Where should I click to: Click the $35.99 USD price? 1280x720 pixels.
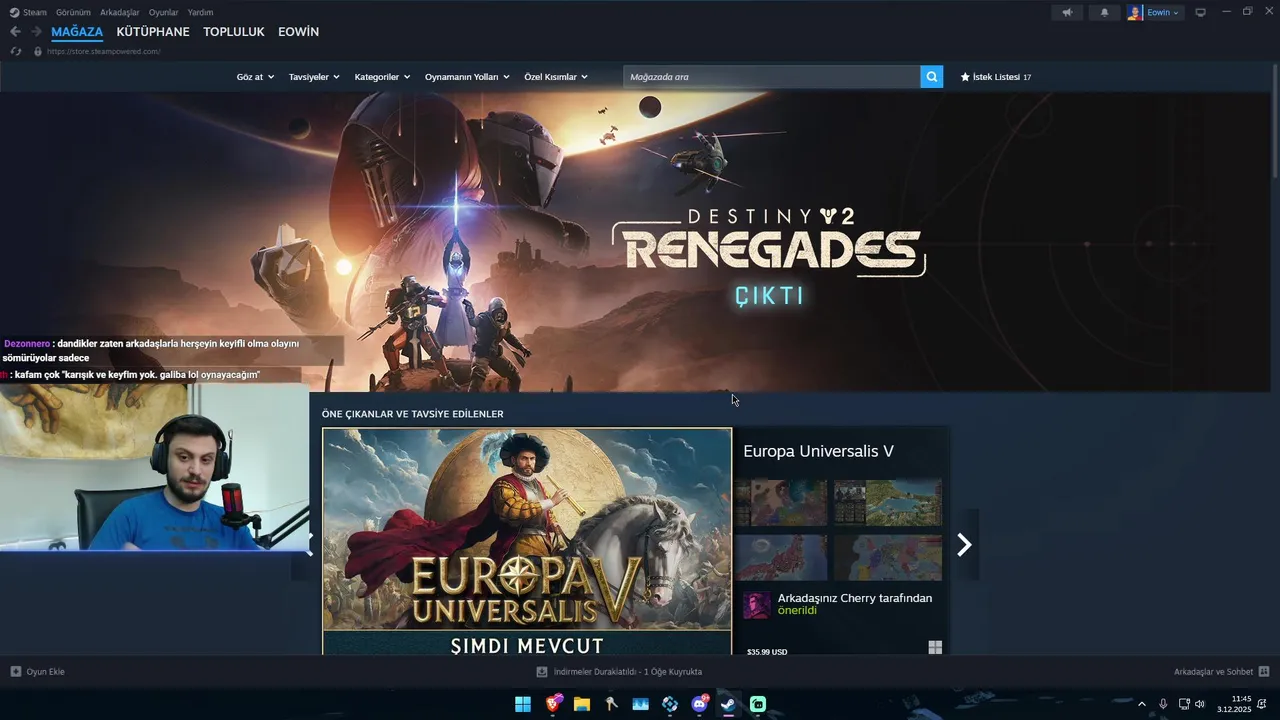click(x=767, y=651)
